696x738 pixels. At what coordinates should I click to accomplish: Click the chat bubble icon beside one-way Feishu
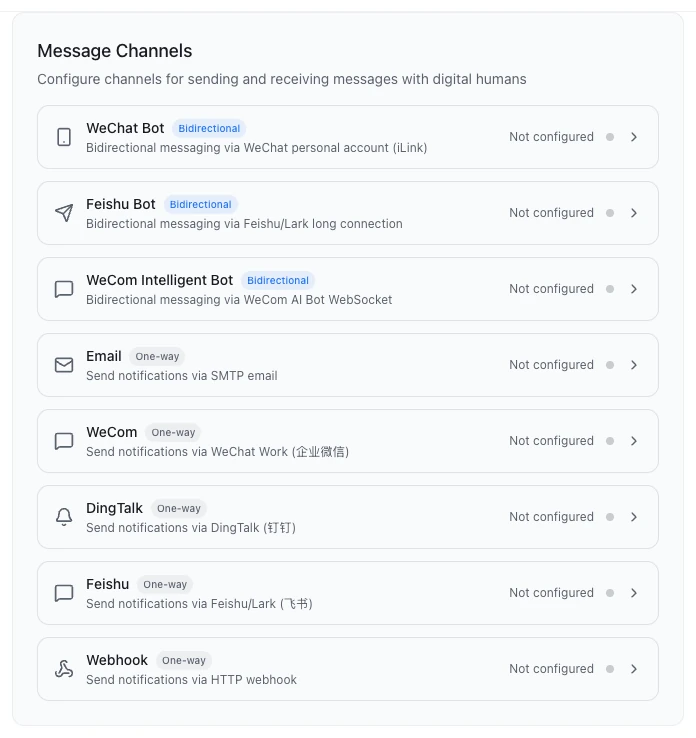(64, 593)
